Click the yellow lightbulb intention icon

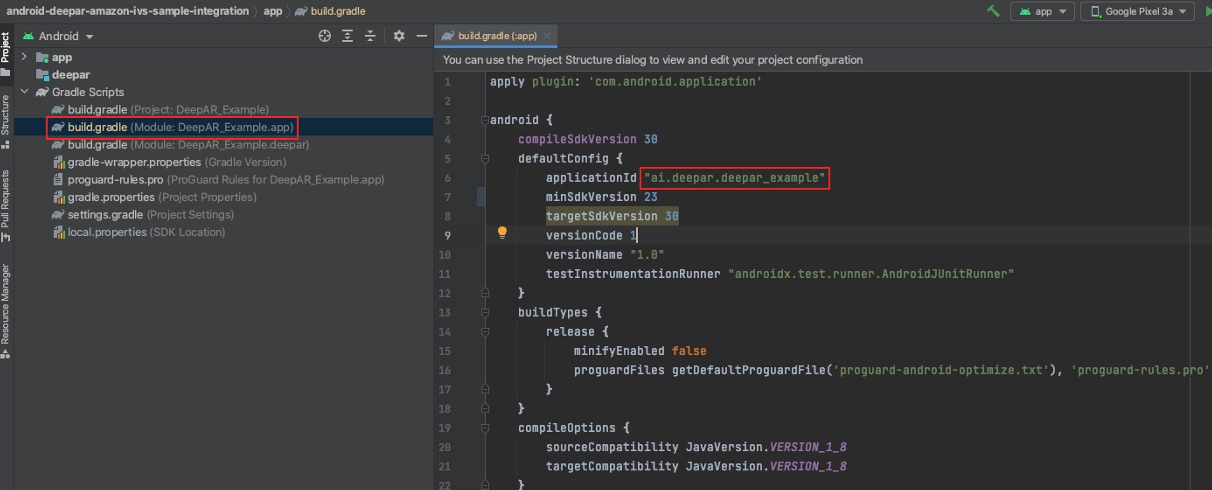click(x=503, y=234)
